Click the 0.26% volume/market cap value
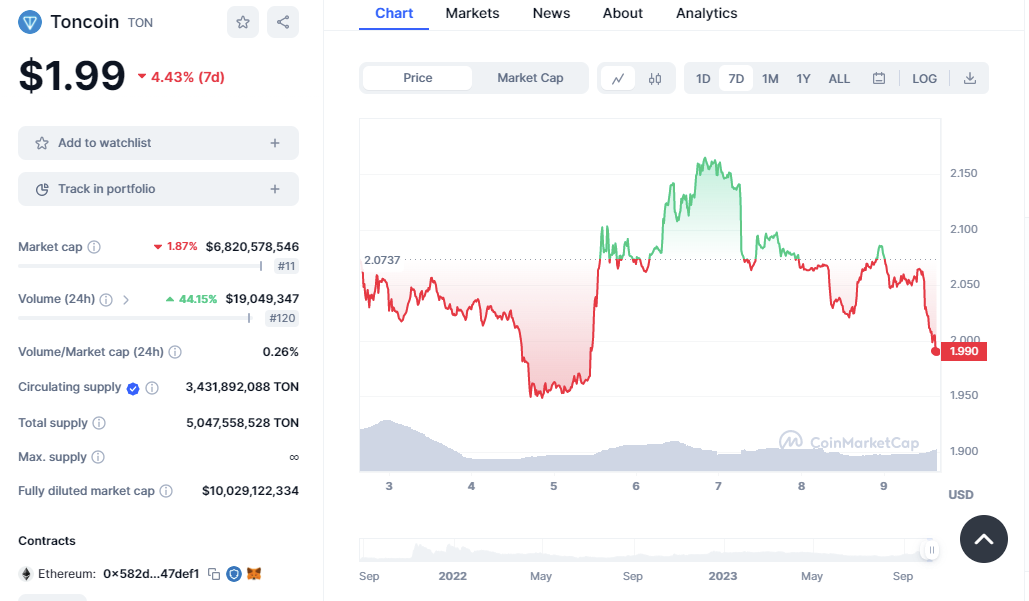 [280, 352]
